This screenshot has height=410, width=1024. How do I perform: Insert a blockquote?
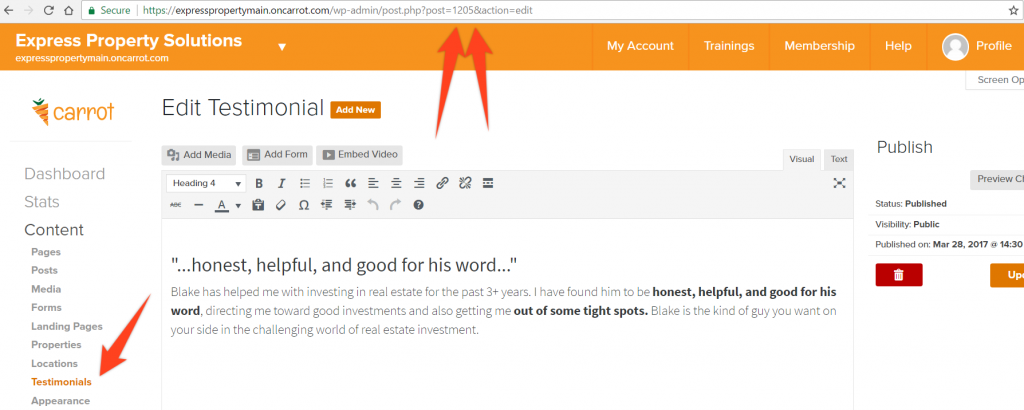click(350, 183)
